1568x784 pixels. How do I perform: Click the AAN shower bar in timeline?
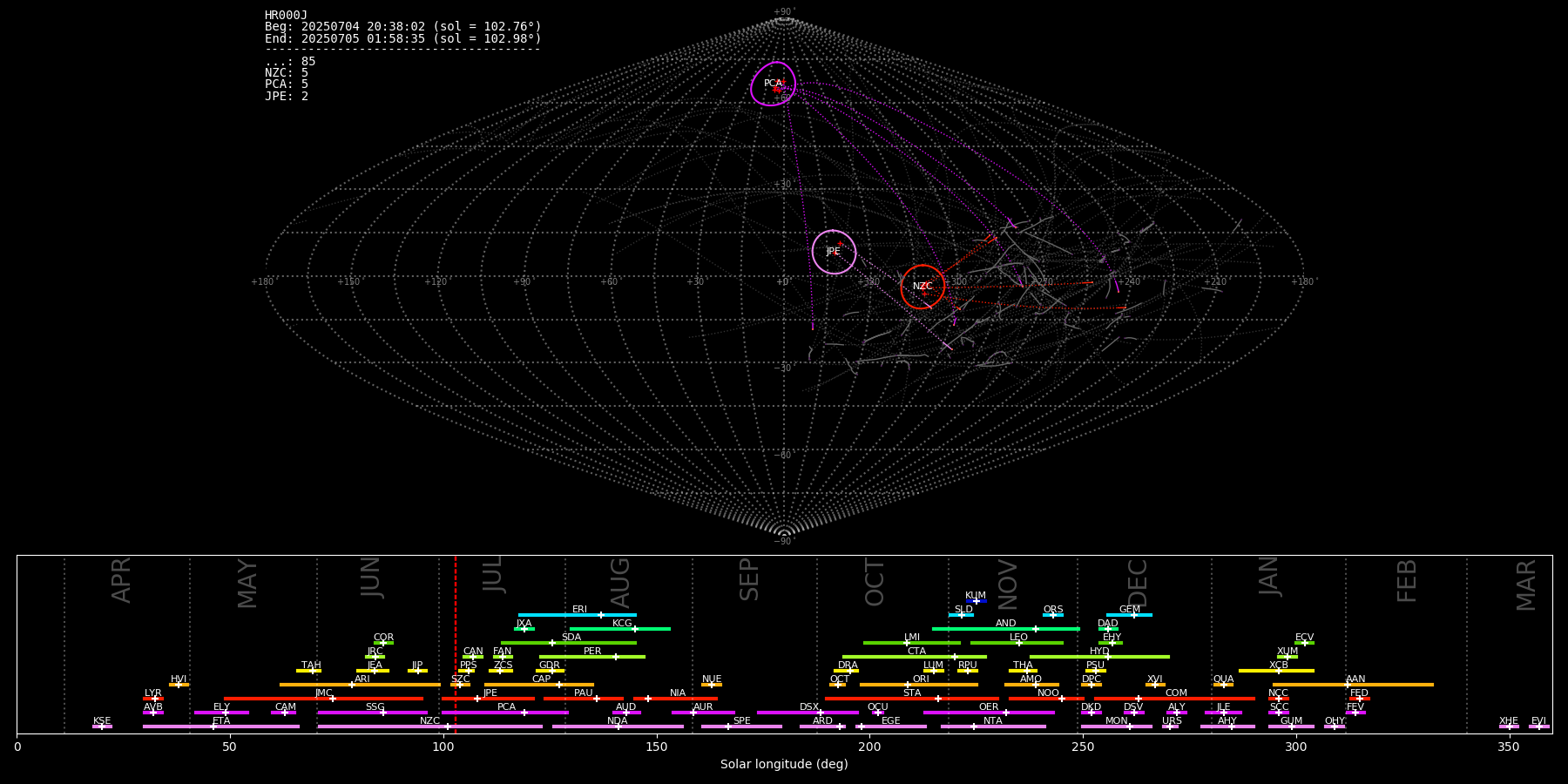(x=1353, y=685)
